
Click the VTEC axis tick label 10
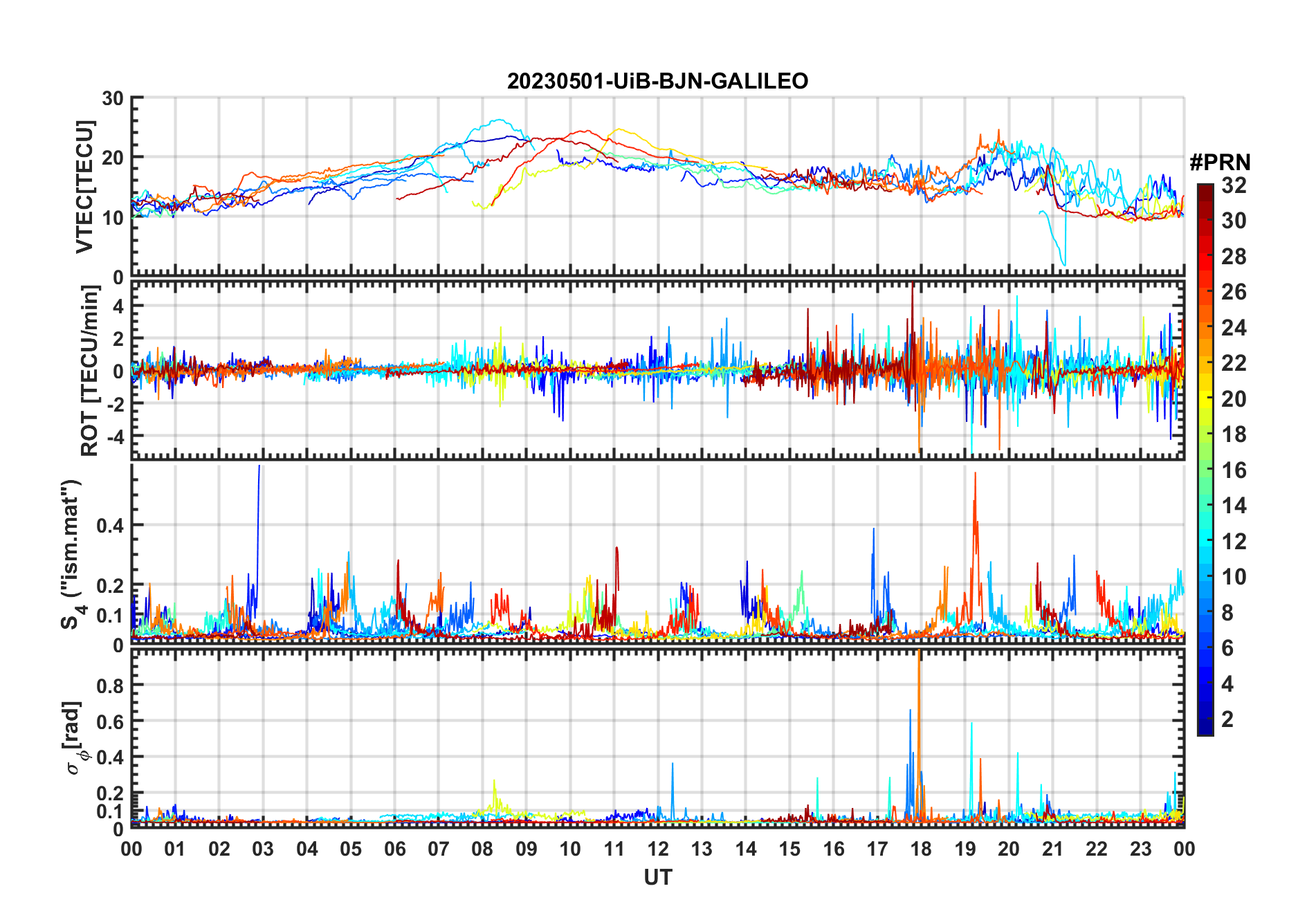pos(113,218)
